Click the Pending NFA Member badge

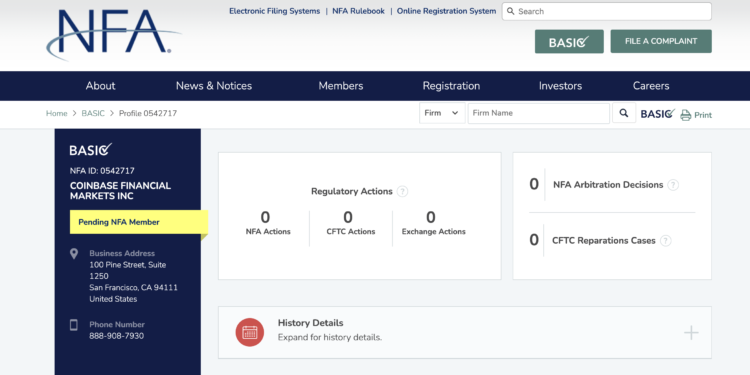[x=139, y=222]
